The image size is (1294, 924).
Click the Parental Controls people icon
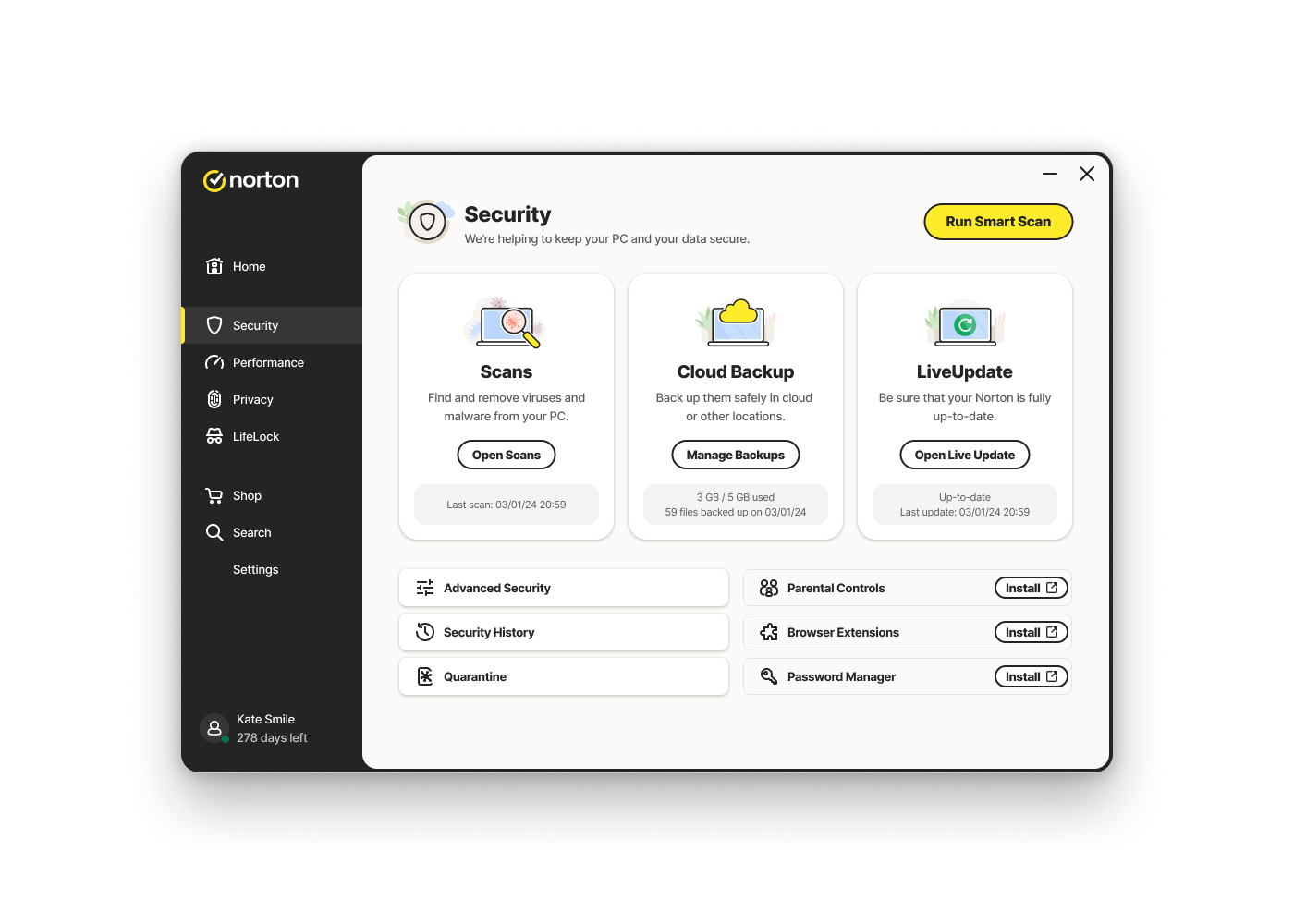[769, 588]
